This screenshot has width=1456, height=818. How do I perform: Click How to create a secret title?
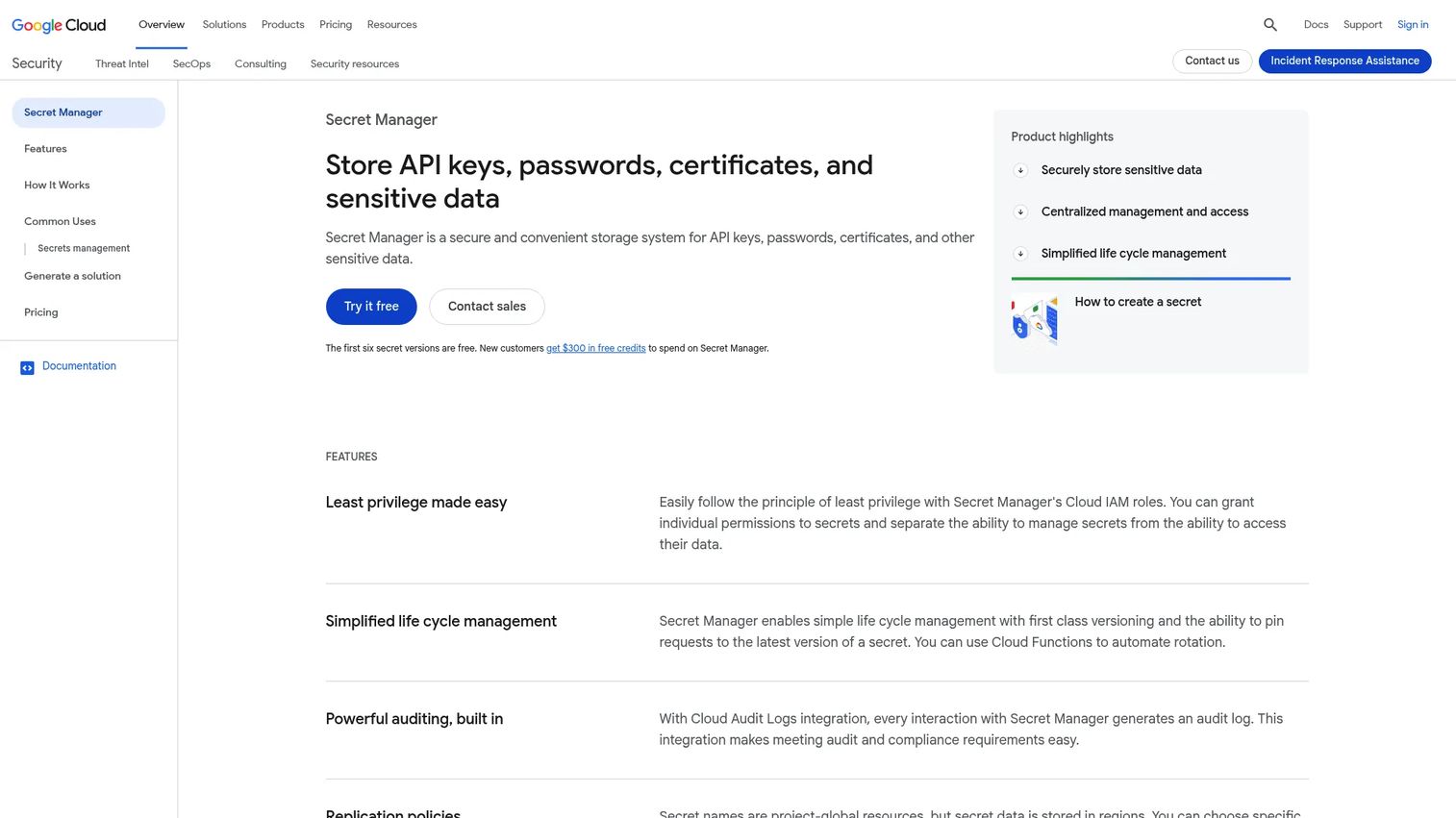pyautogui.click(x=1138, y=302)
